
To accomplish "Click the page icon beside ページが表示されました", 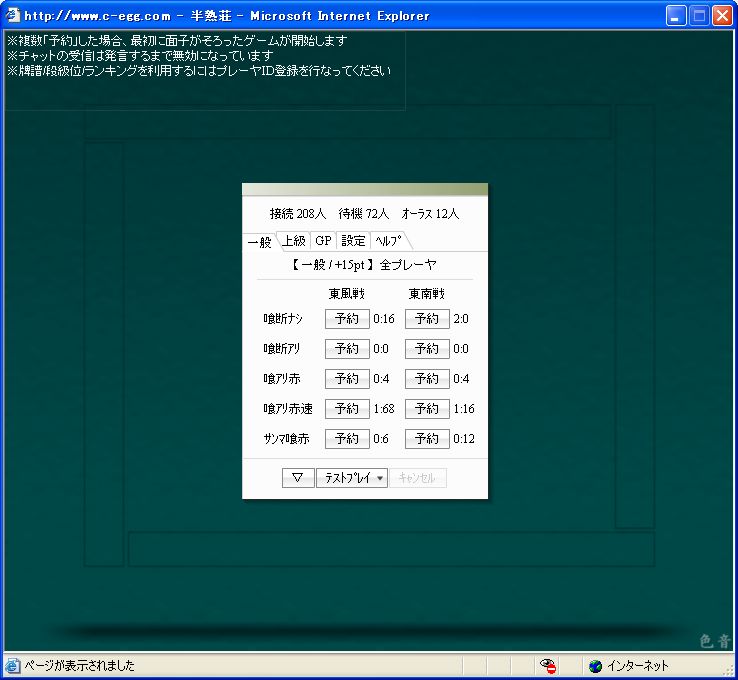I will [x=13, y=665].
